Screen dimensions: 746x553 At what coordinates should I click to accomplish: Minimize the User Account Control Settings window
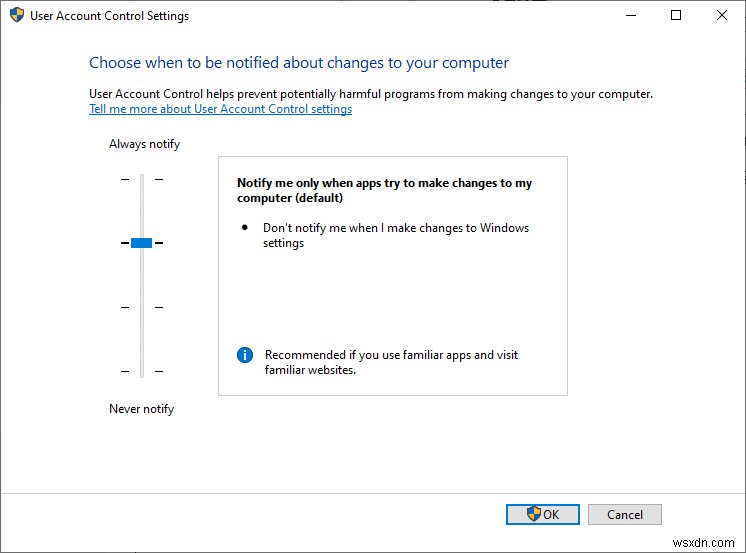(630, 16)
